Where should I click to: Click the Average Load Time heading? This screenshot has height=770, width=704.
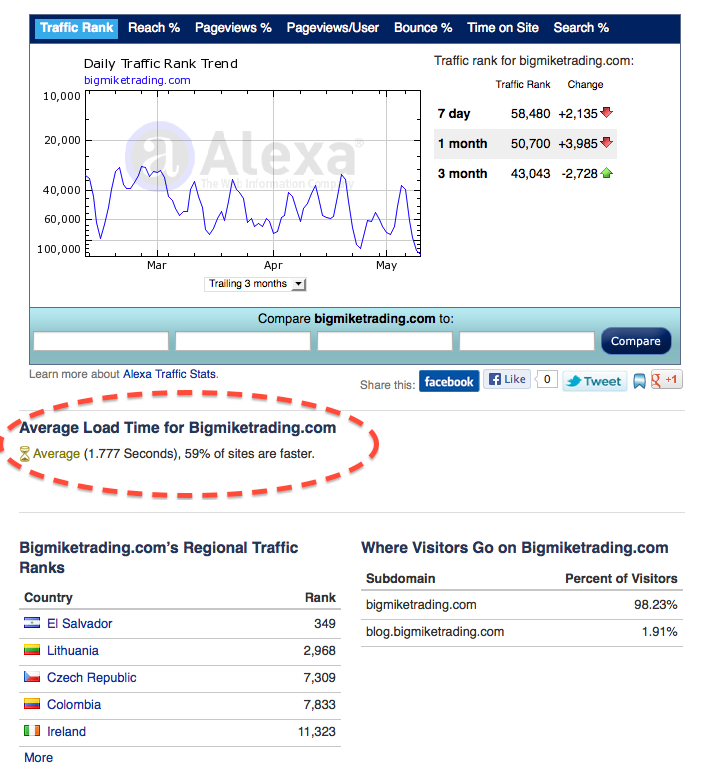tap(178, 428)
